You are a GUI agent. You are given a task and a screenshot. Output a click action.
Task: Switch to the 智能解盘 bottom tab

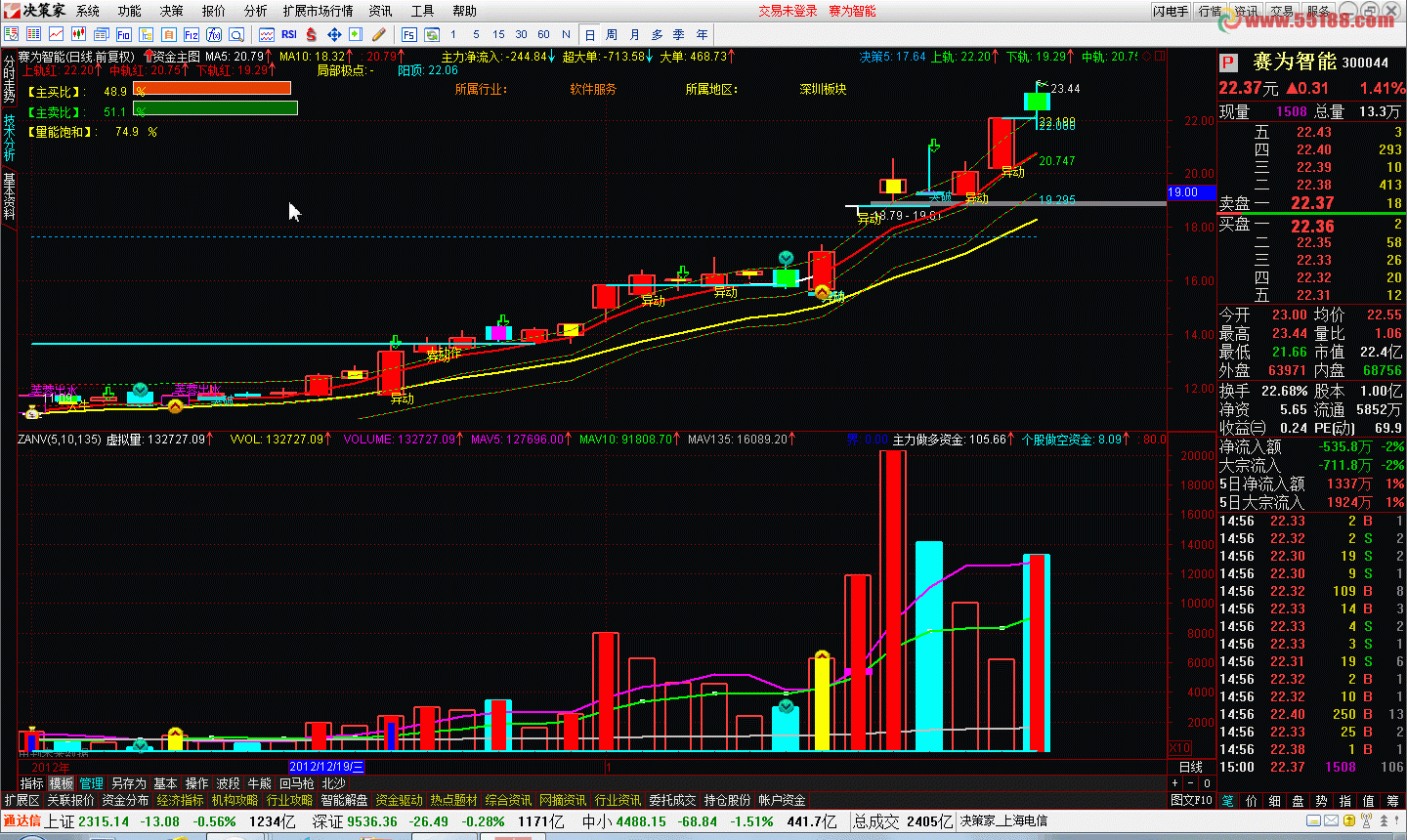pyautogui.click(x=344, y=800)
